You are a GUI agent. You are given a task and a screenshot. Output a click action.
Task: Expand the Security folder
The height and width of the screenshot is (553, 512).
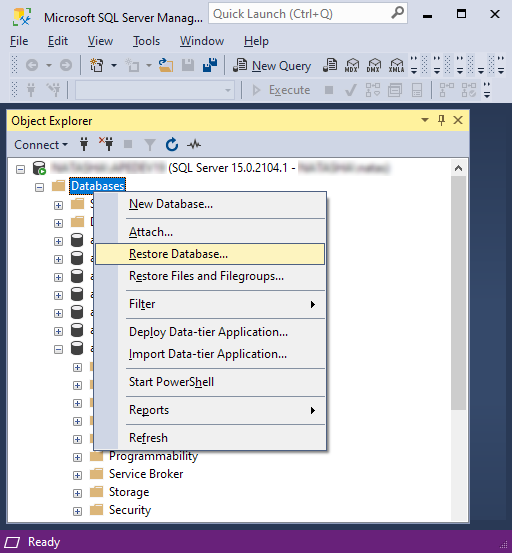pyautogui.click(x=77, y=511)
